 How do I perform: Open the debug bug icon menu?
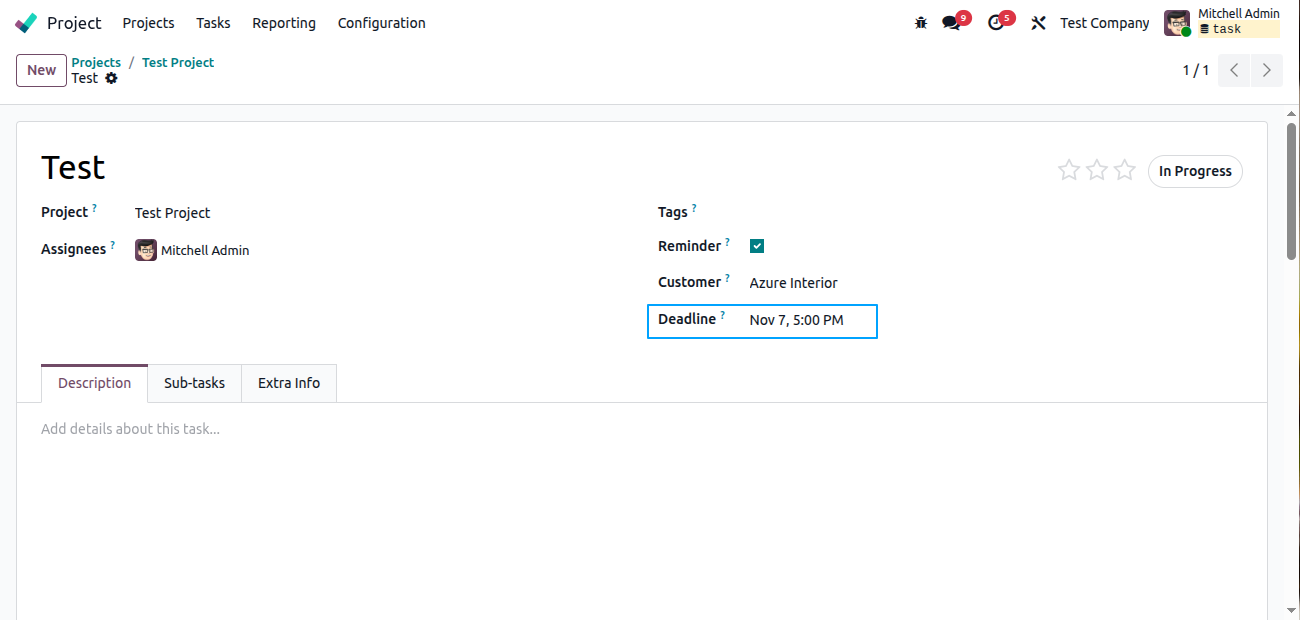(921, 22)
